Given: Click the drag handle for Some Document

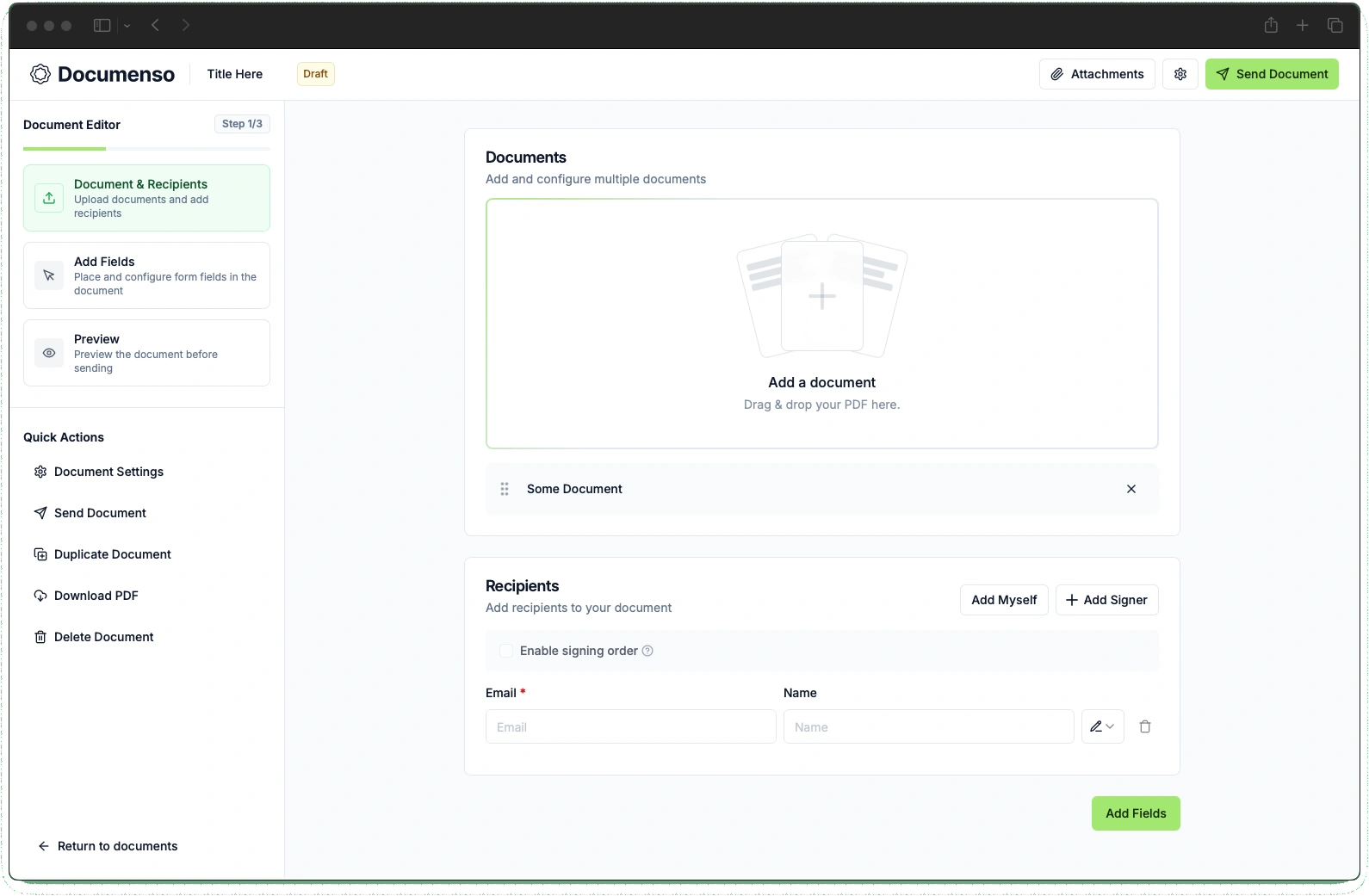Looking at the screenshot, I should [505, 489].
